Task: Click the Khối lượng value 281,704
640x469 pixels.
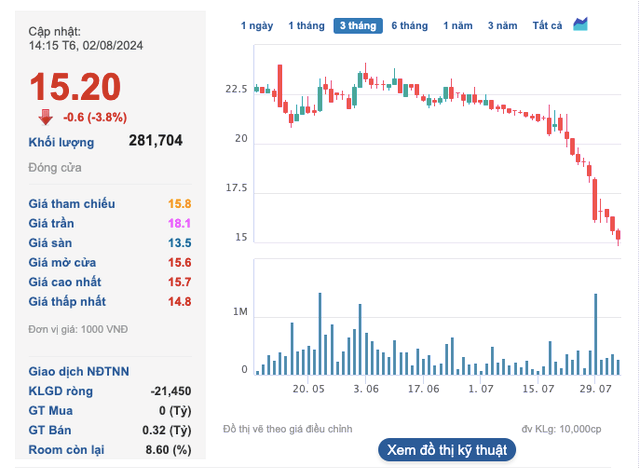Action: (156, 141)
